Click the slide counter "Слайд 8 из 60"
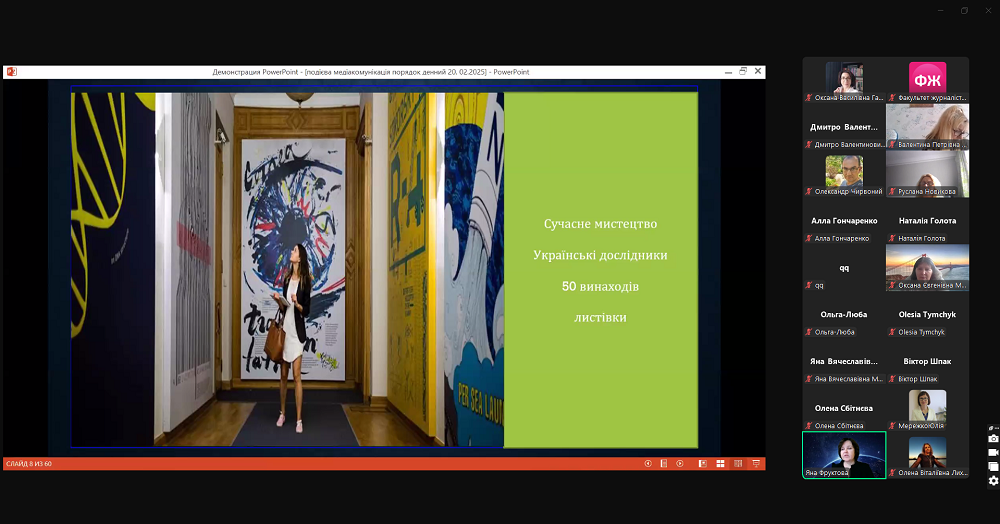Screen dimensions: 1000x524 click(29, 464)
